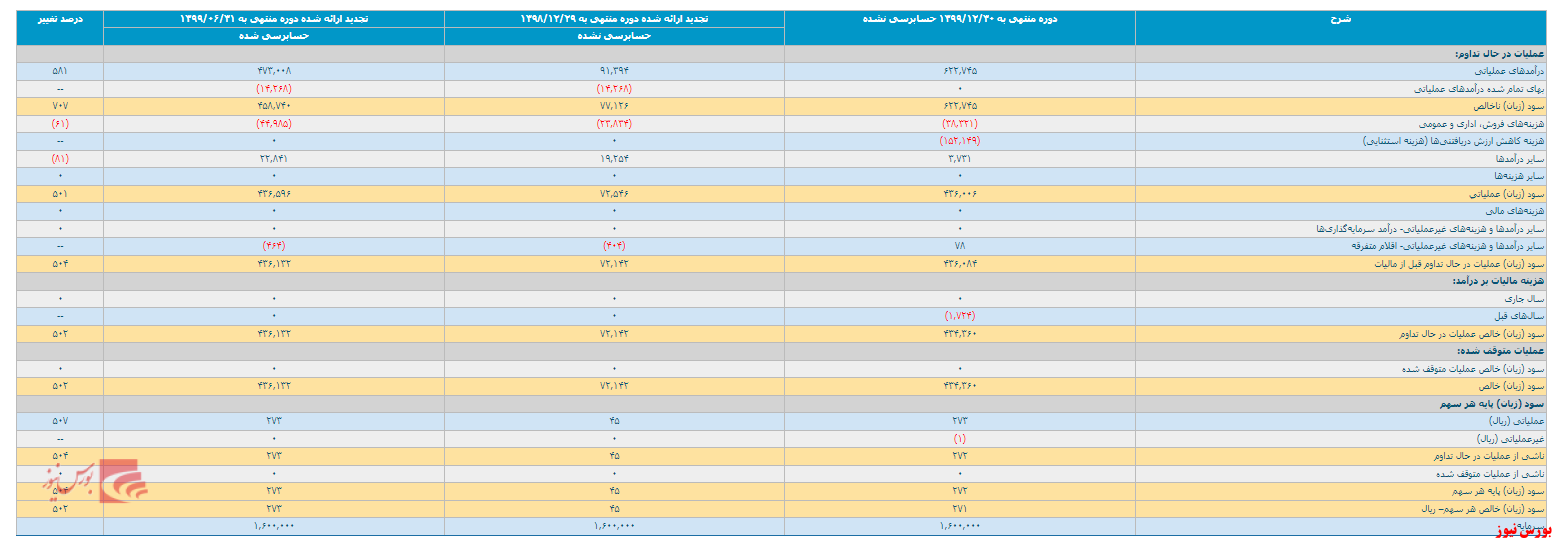Click row label 'سود (زیان) ناخالص'
The image size is (1555, 542).
click(x=1507, y=105)
